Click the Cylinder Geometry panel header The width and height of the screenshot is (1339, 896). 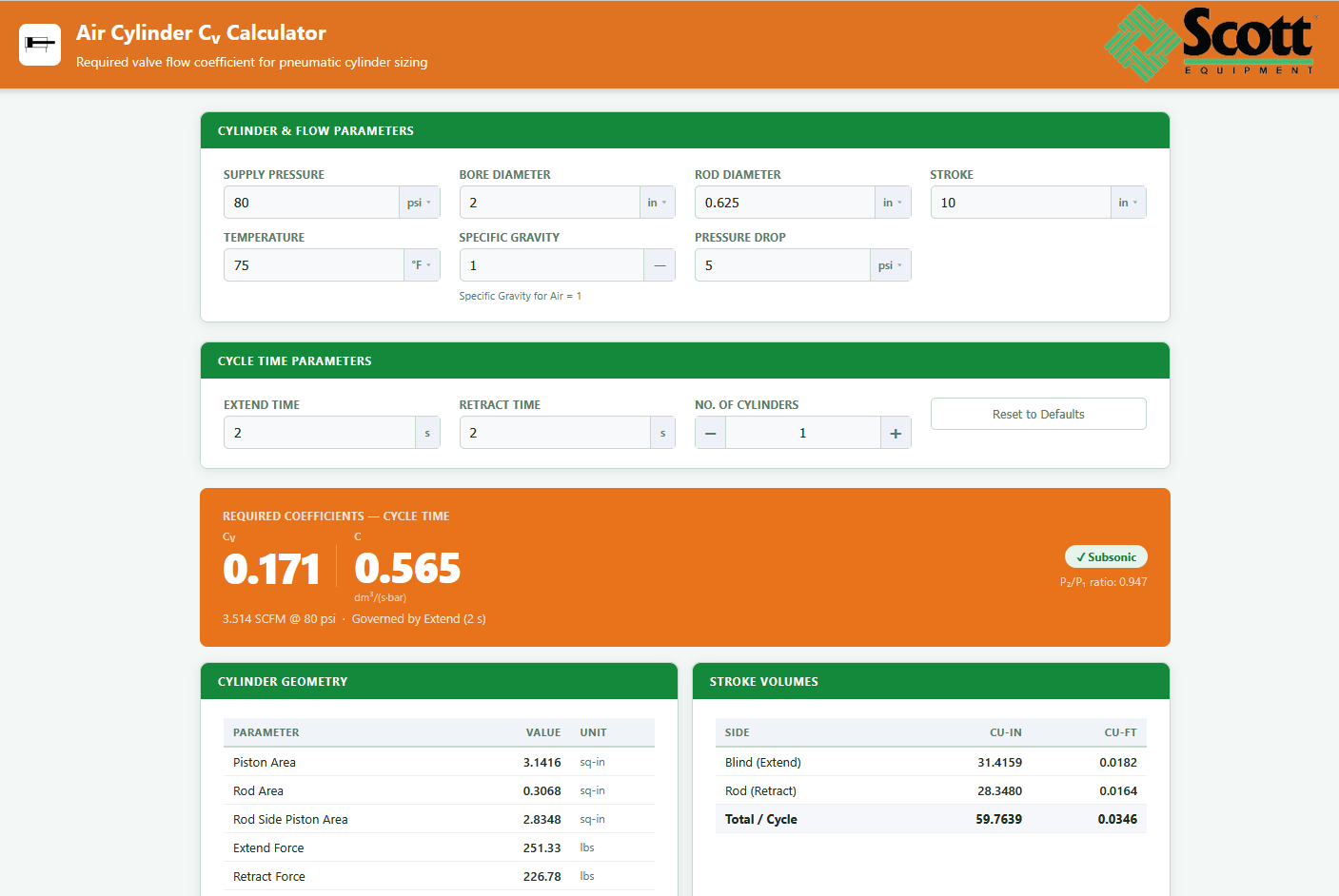tap(439, 681)
